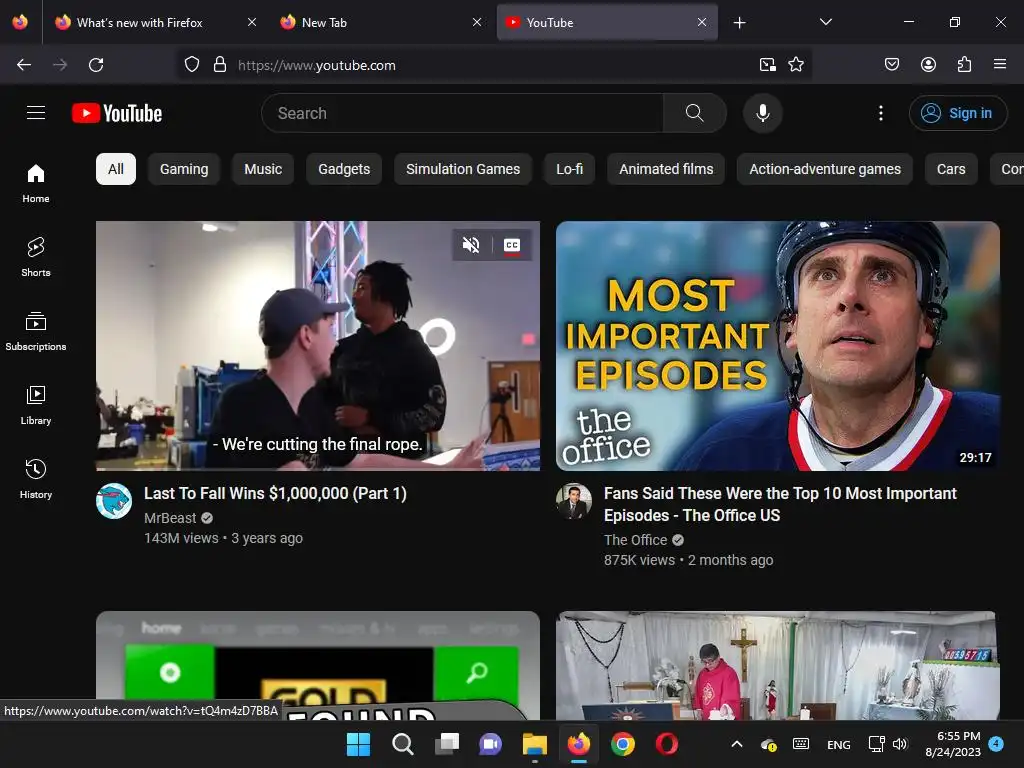Select the Action-adventure games filter chip
Image resolution: width=1024 pixels, height=768 pixels.
[x=825, y=169]
